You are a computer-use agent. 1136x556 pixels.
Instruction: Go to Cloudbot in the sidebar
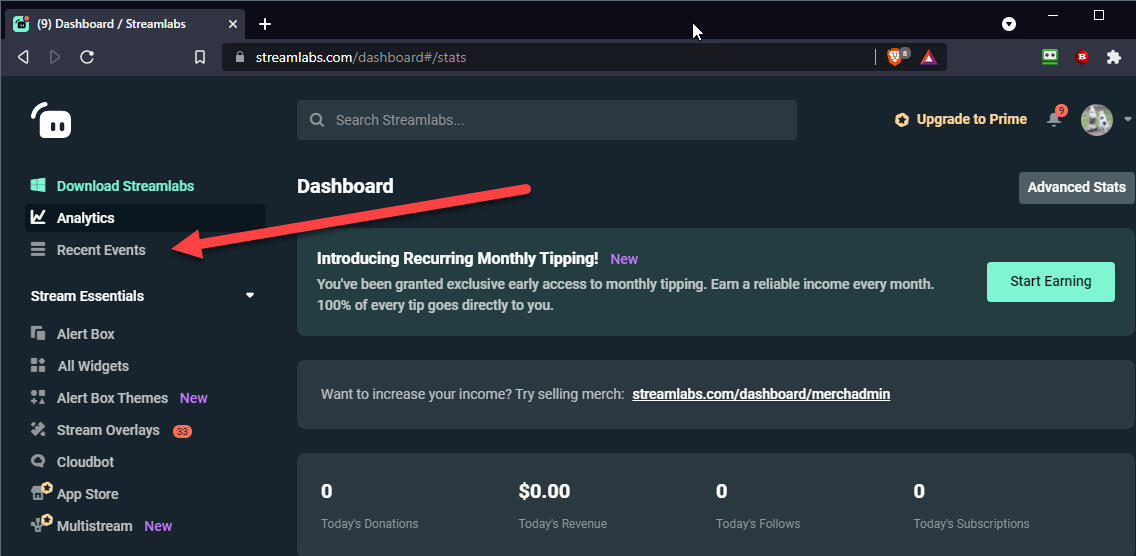click(x=85, y=462)
